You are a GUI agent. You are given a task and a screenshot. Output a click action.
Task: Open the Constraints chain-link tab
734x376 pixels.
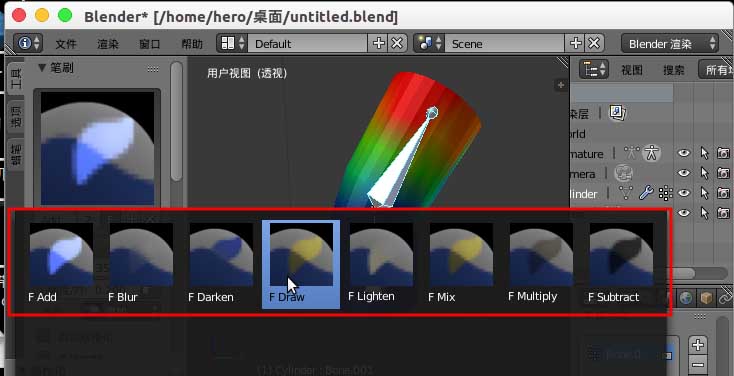point(726,298)
